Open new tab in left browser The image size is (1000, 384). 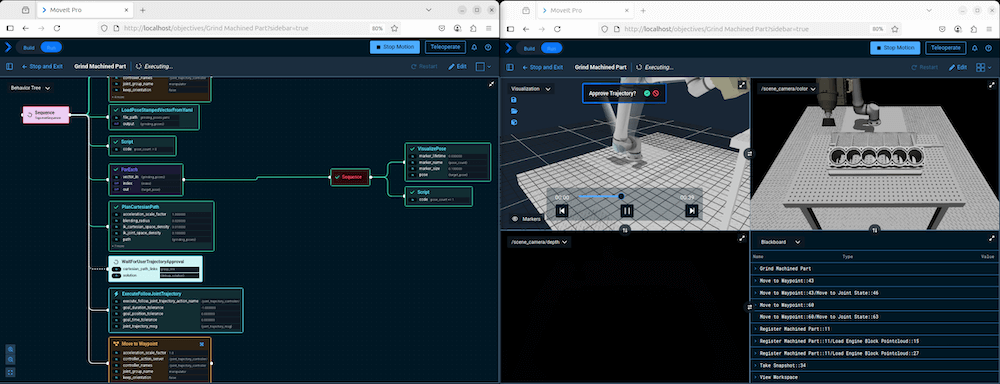tap(142, 10)
